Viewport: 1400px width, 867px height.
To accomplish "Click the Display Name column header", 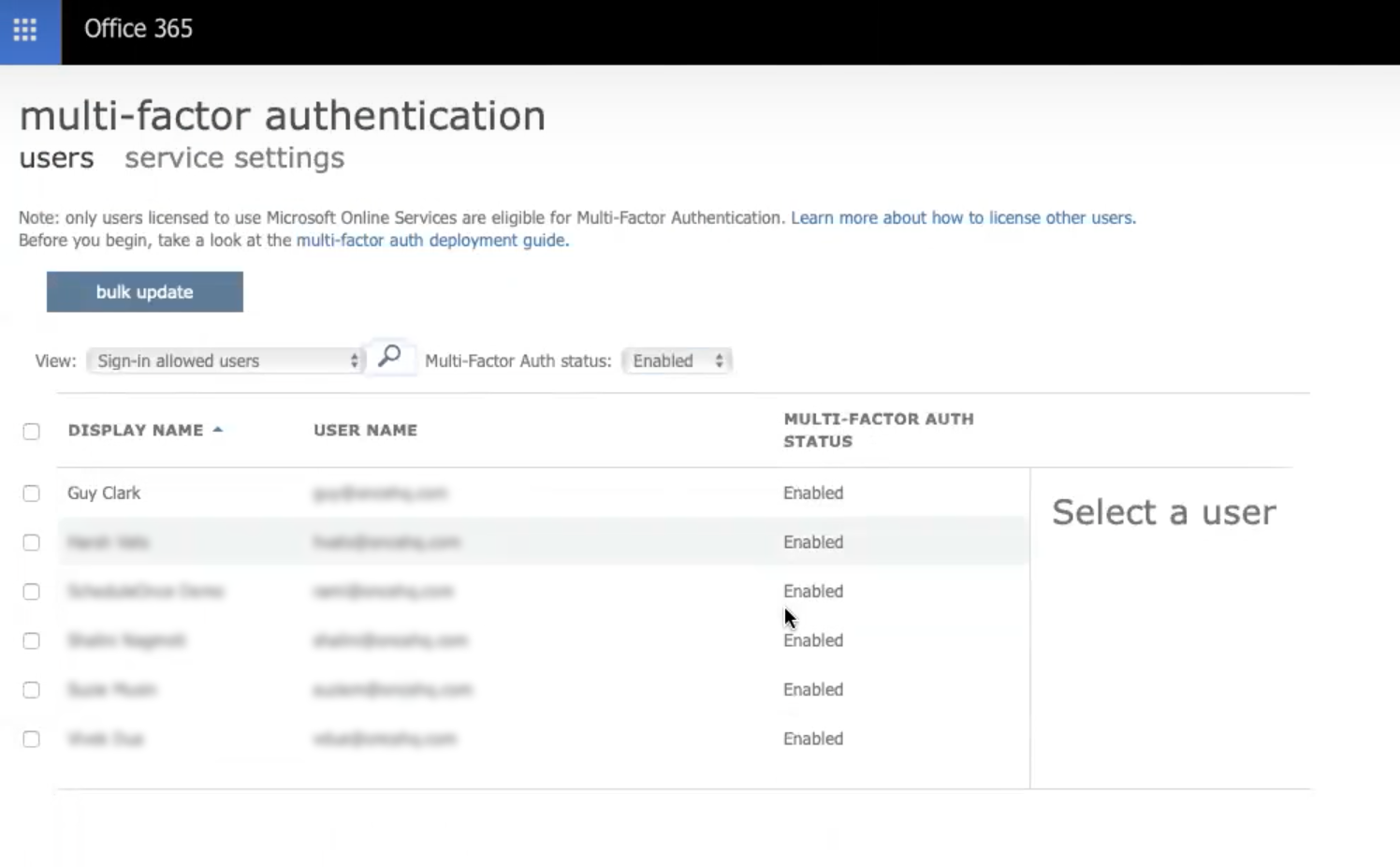I will click(135, 431).
